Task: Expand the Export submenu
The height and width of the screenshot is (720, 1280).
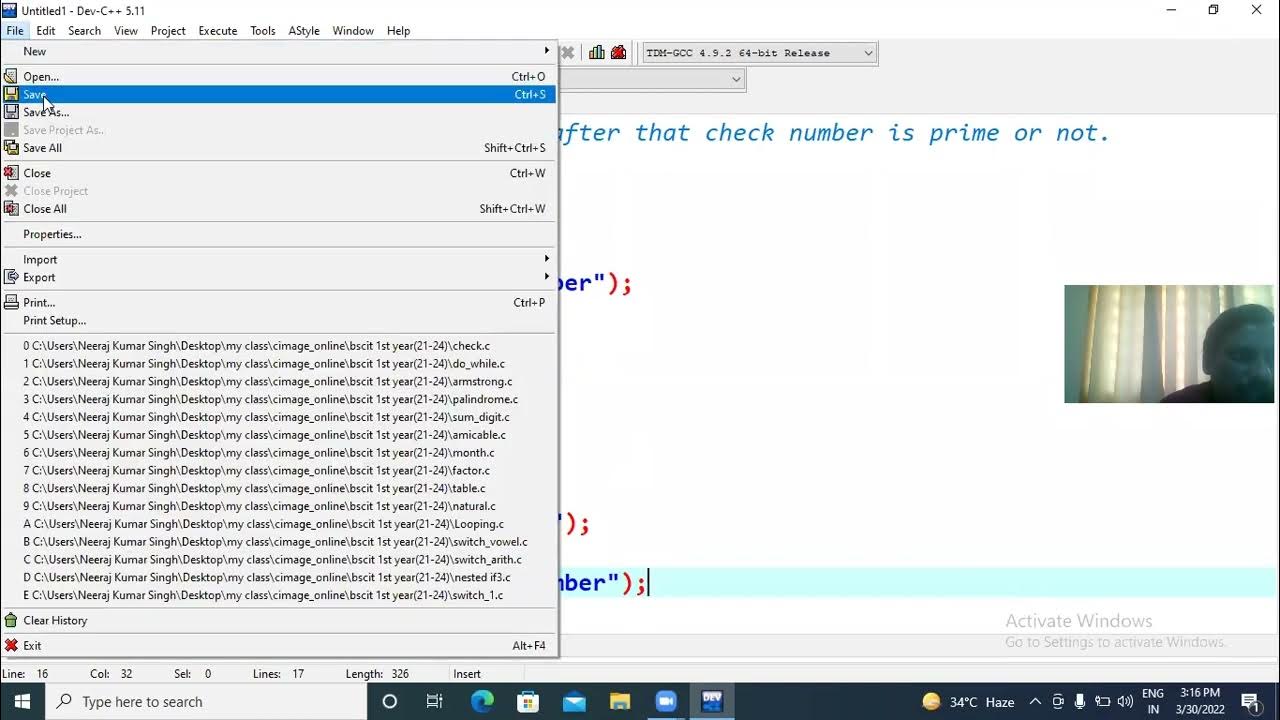Action: (x=278, y=277)
